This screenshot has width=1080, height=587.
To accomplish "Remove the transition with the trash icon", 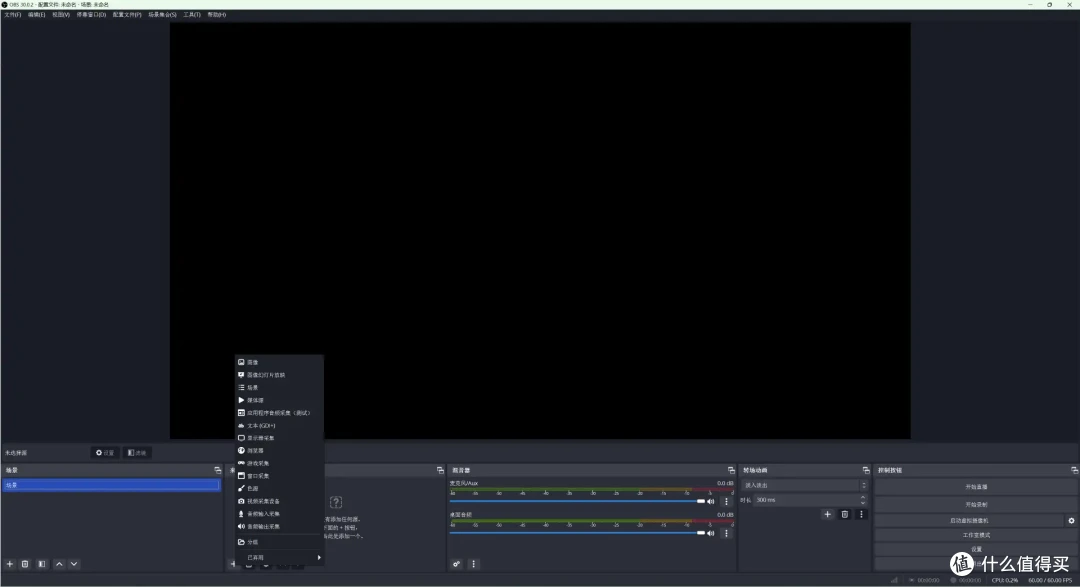I will click(844, 515).
